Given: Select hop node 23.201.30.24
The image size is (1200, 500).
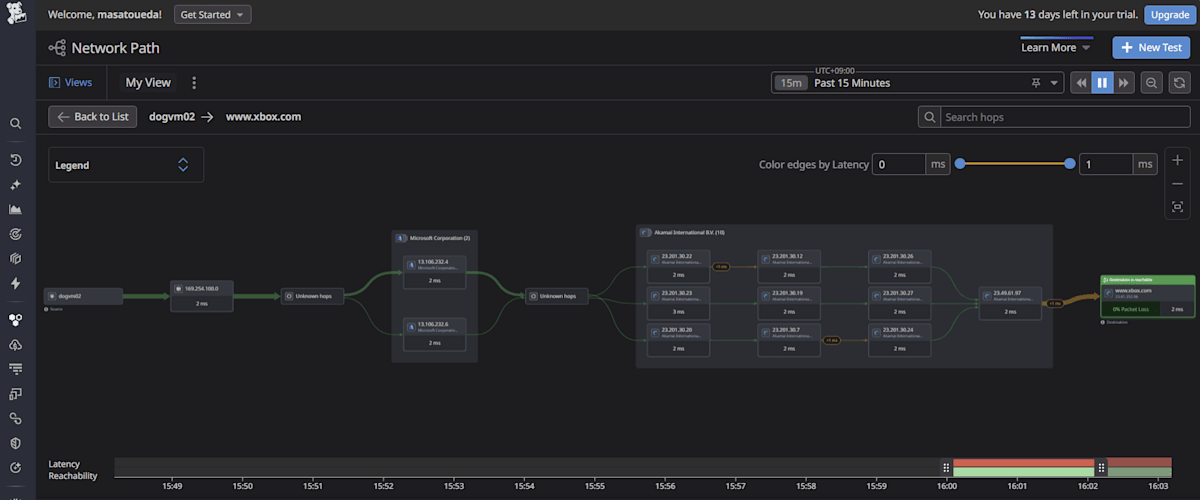Looking at the screenshot, I should [x=900, y=339].
